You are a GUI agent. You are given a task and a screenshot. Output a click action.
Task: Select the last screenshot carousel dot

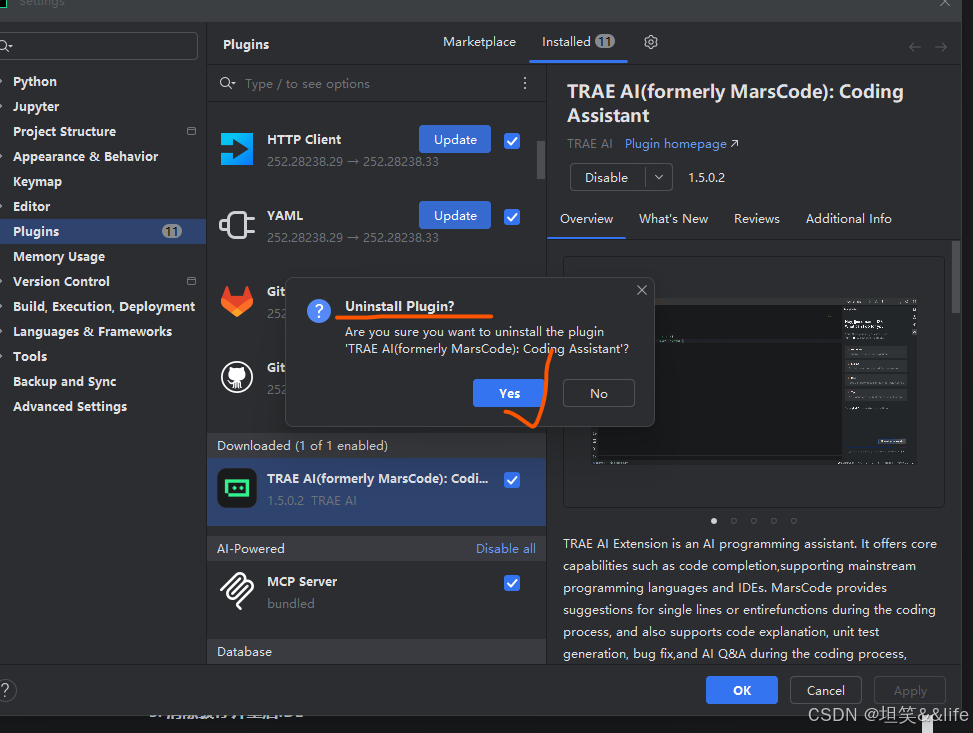[794, 521]
